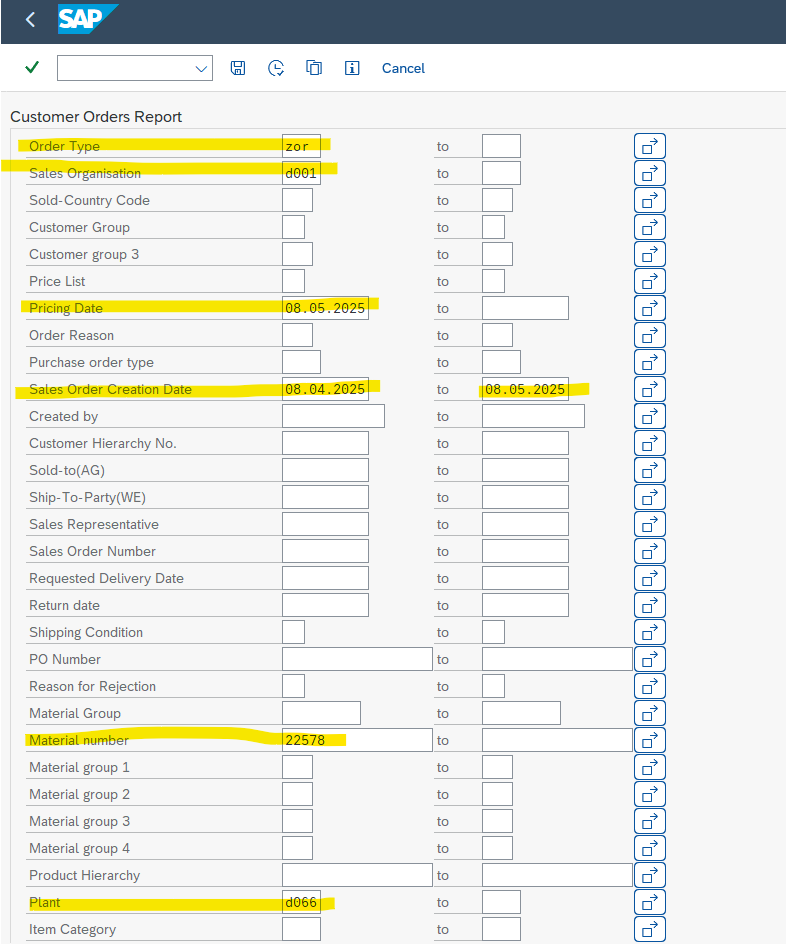Click the Pricing Date 'to' field

pyautogui.click(x=525, y=308)
